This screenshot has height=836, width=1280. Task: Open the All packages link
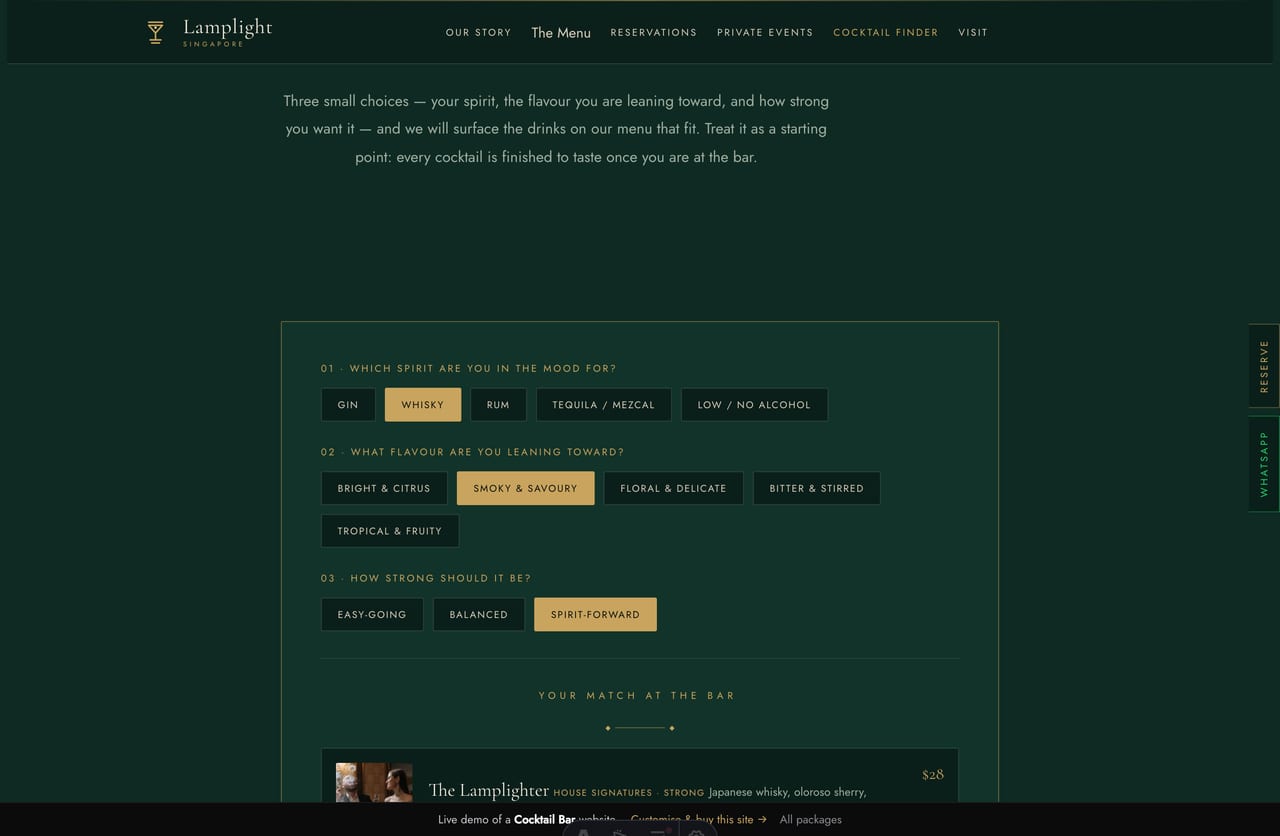click(x=811, y=819)
